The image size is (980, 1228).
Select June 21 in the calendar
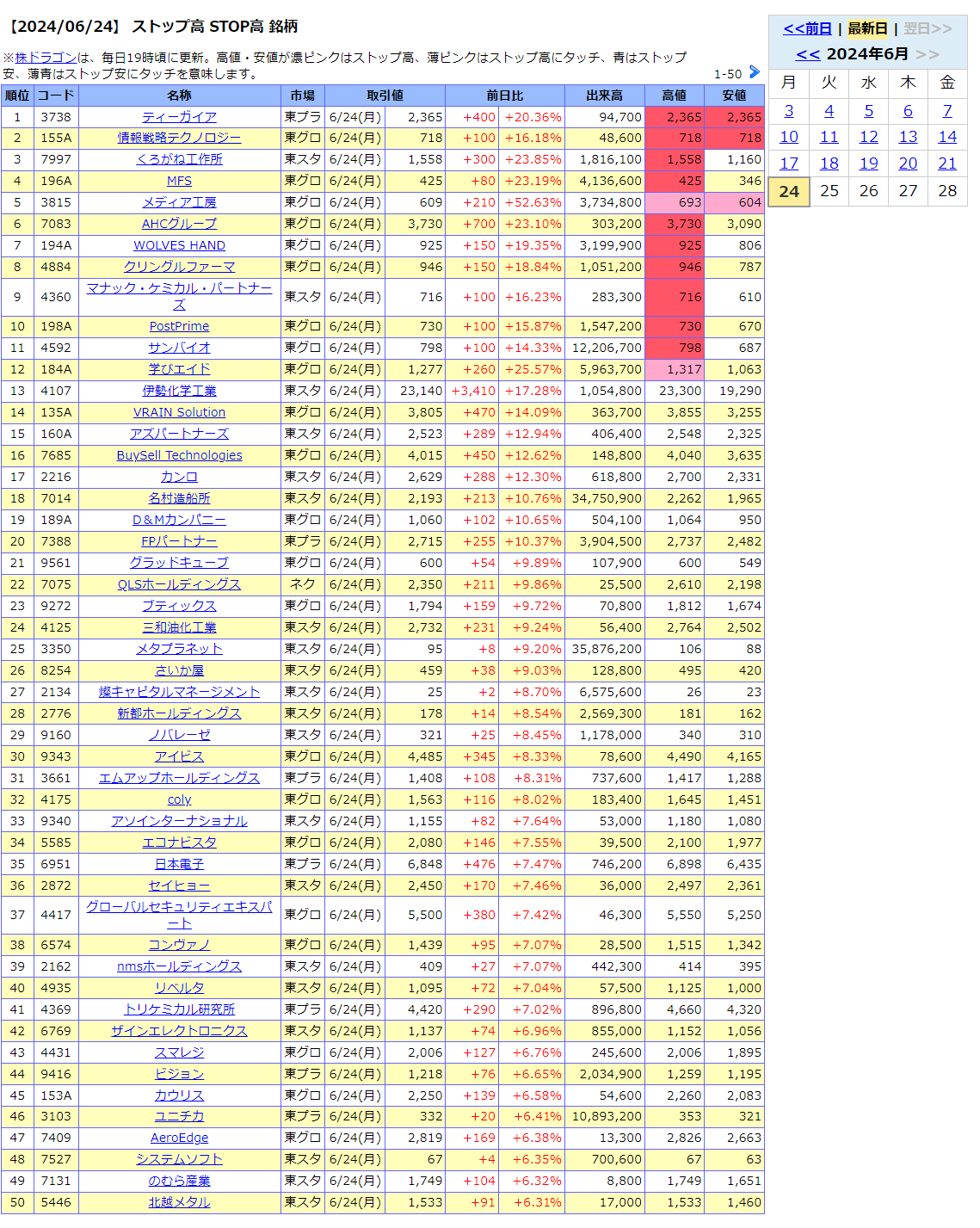click(947, 164)
